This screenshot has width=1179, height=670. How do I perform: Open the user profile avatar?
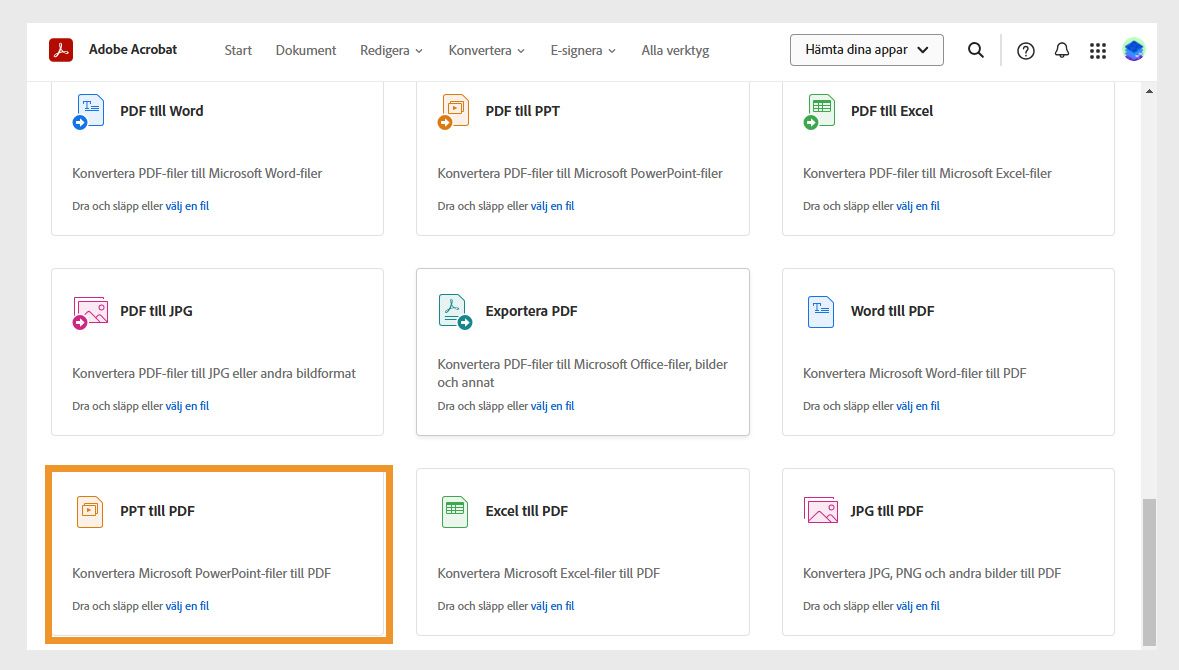point(1133,50)
